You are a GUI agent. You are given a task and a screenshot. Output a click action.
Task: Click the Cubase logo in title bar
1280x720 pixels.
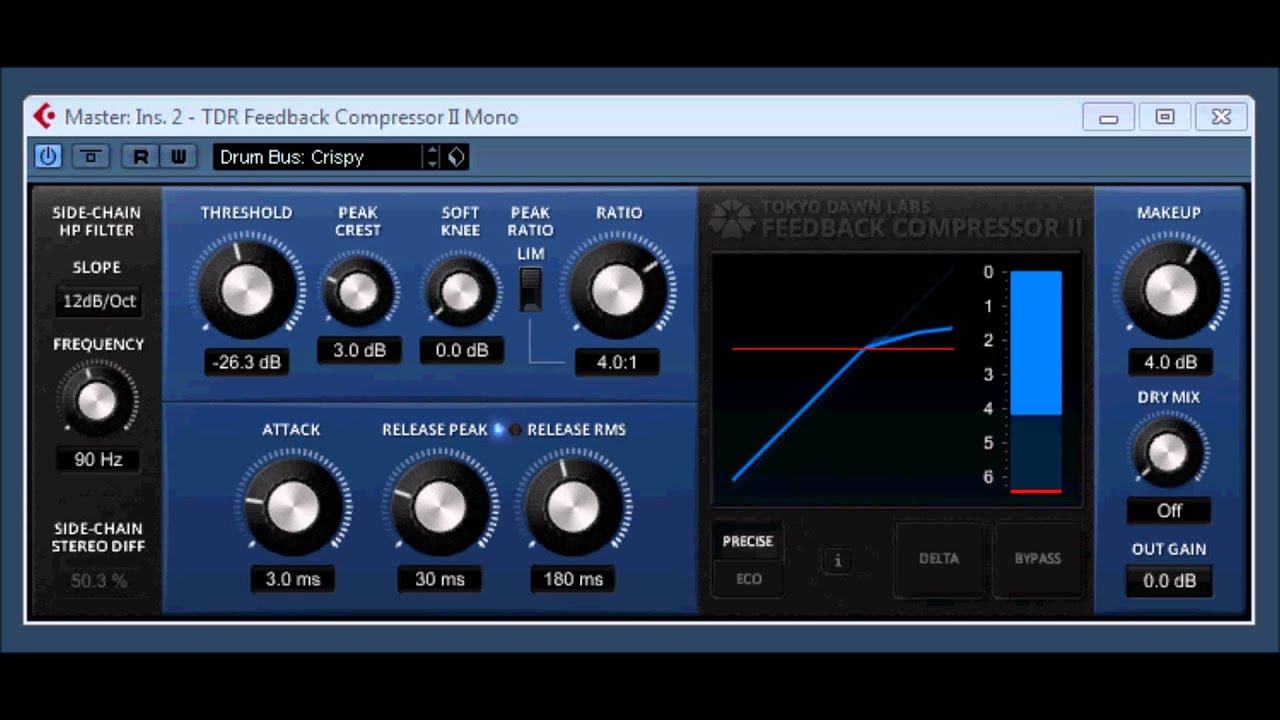(x=44, y=117)
